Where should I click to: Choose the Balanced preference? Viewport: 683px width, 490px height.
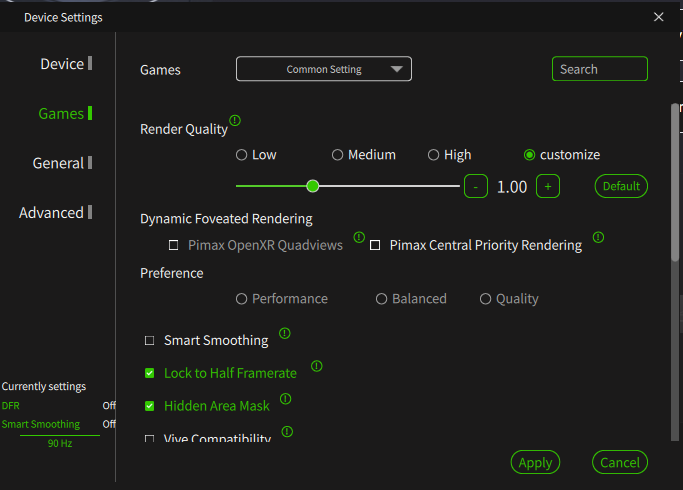[x=381, y=299]
